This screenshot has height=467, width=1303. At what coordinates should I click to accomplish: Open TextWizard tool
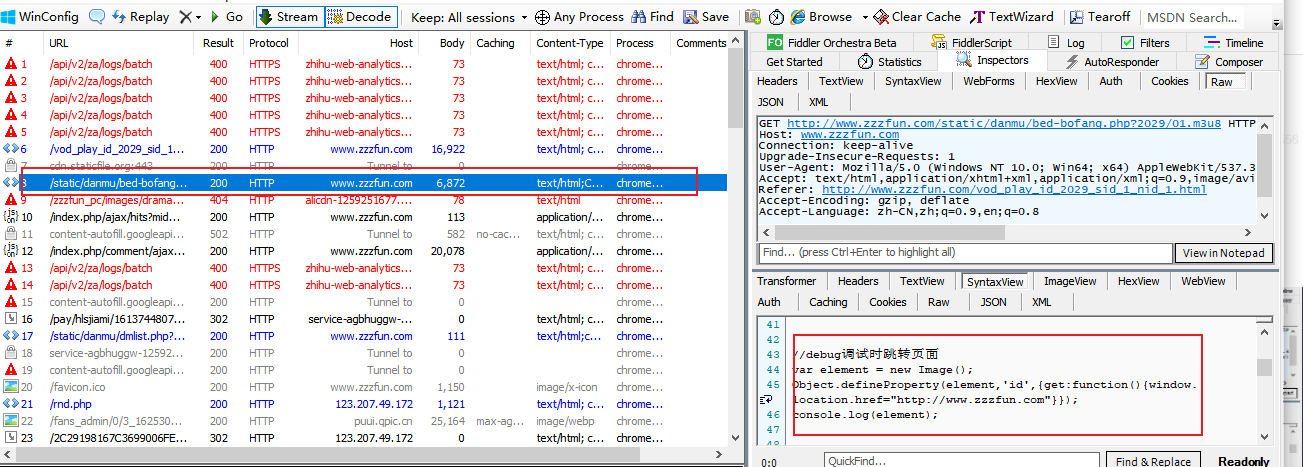point(1012,17)
